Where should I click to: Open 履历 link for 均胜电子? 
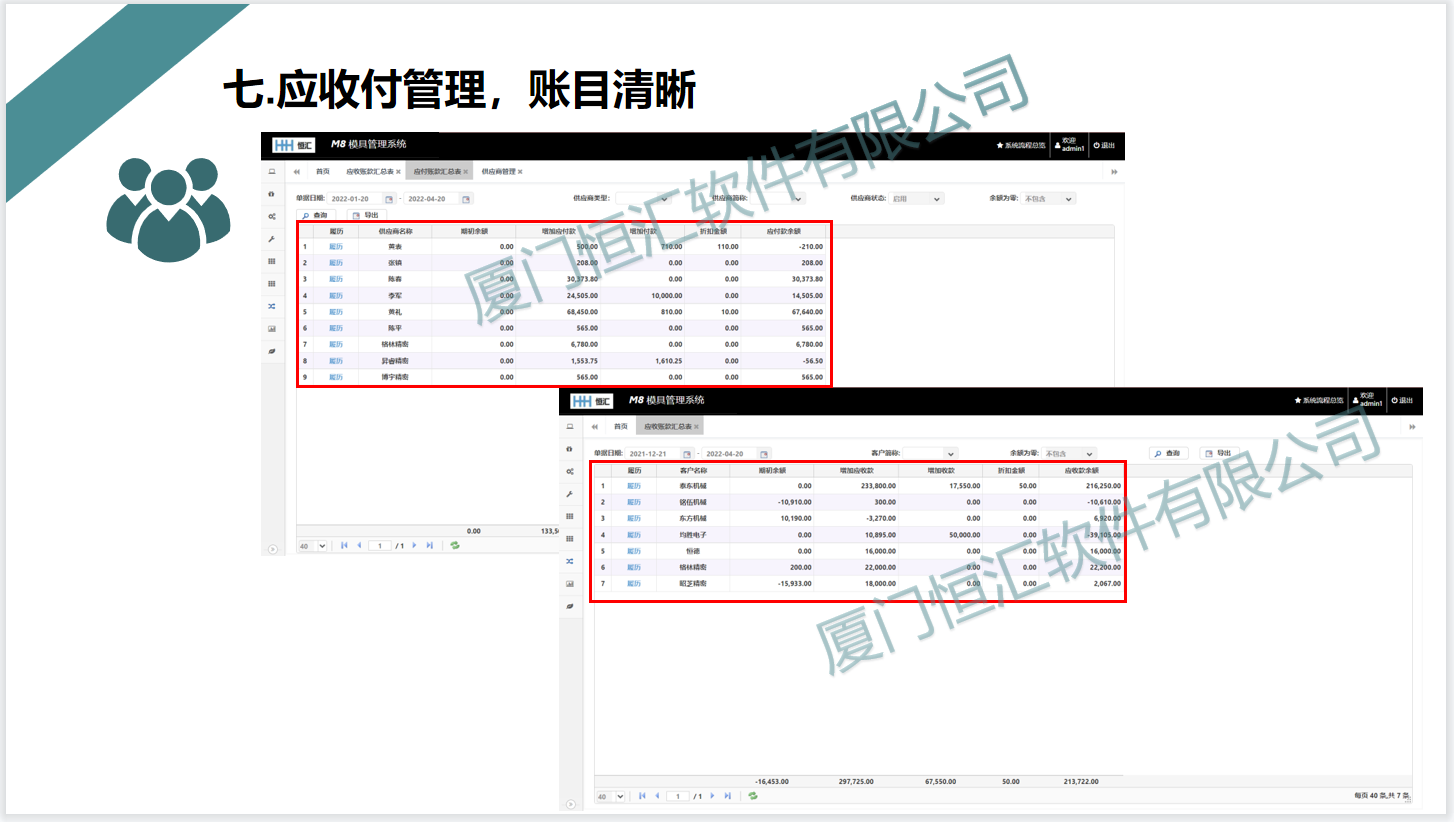pyautogui.click(x=634, y=535)
